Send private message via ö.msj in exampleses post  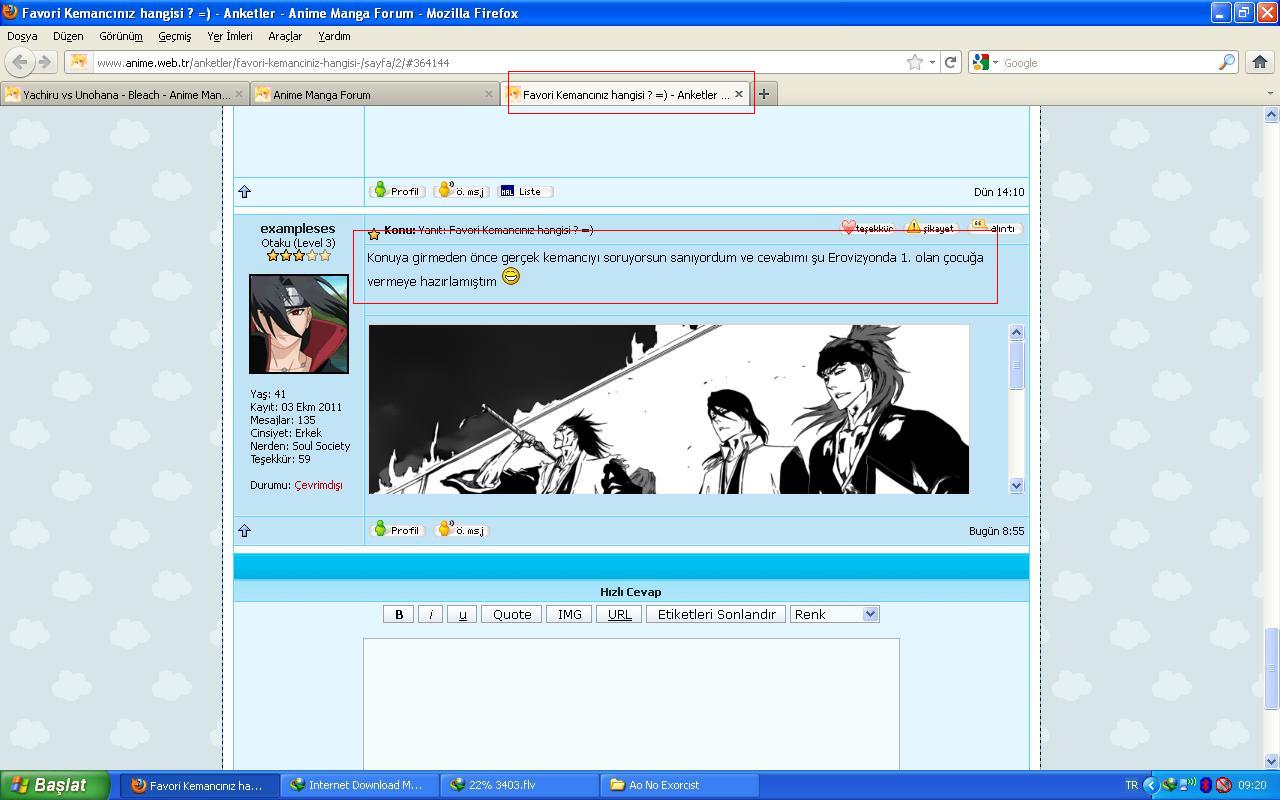coord(462,530)
